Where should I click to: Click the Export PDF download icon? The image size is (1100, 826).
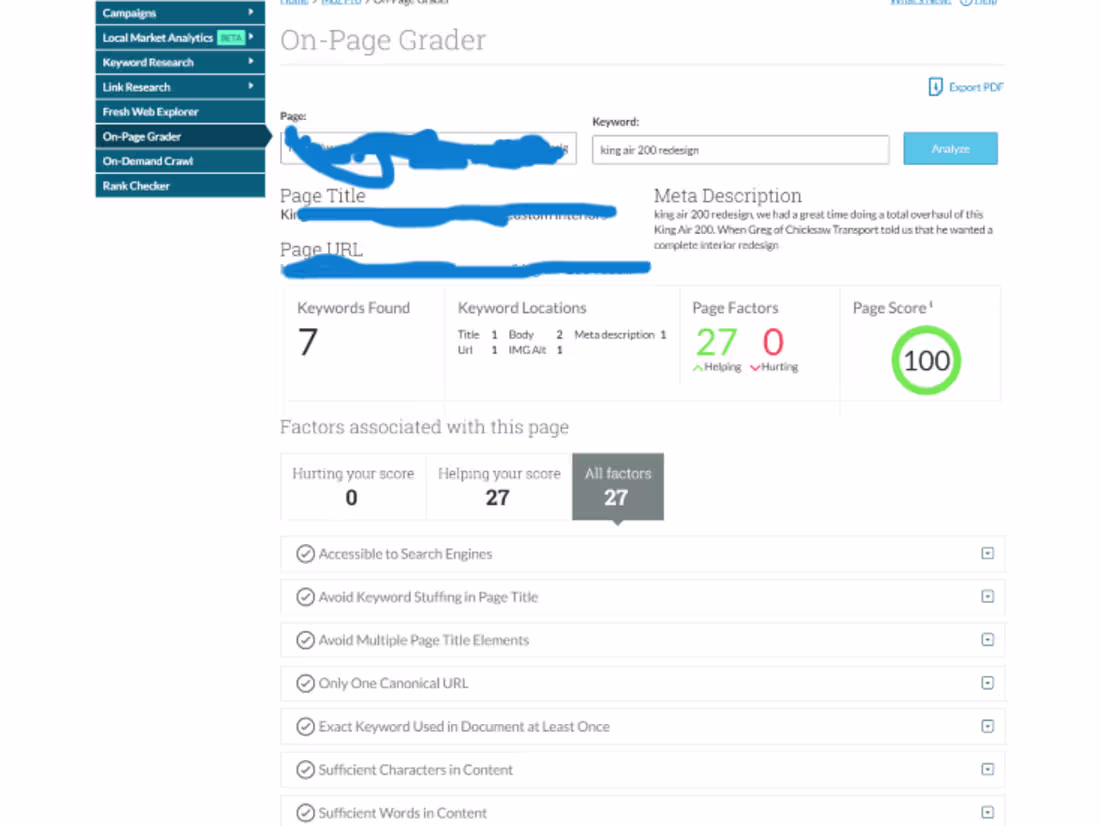pos(934,87)
